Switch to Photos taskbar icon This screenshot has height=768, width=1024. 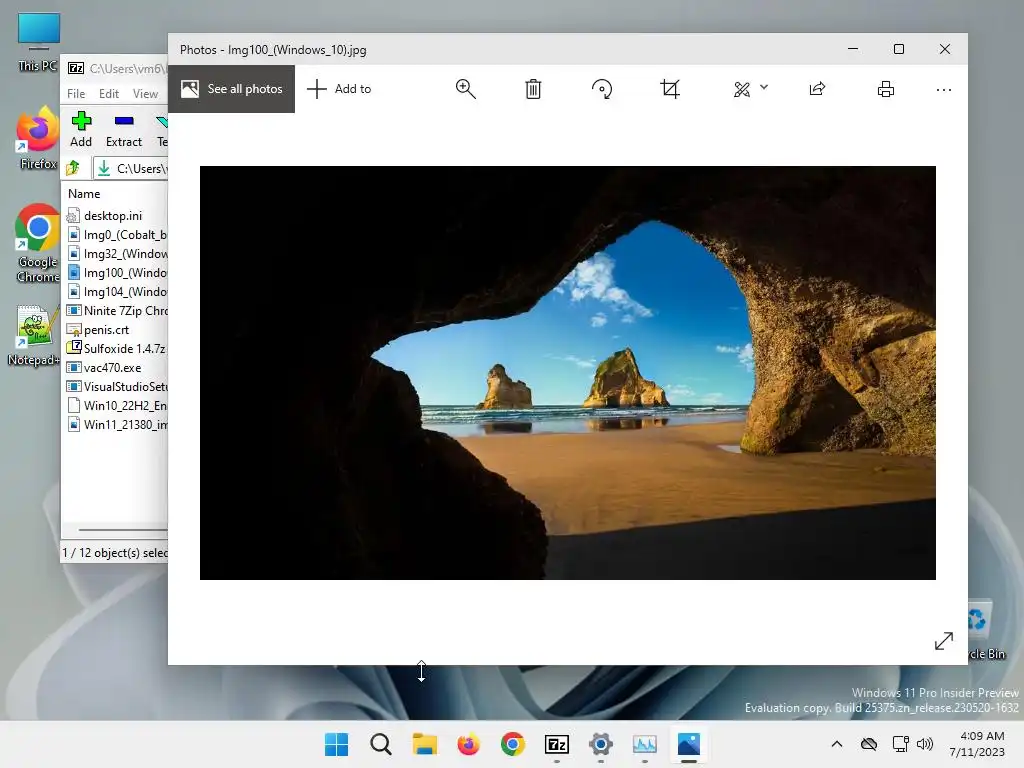[x=688, y=744]
